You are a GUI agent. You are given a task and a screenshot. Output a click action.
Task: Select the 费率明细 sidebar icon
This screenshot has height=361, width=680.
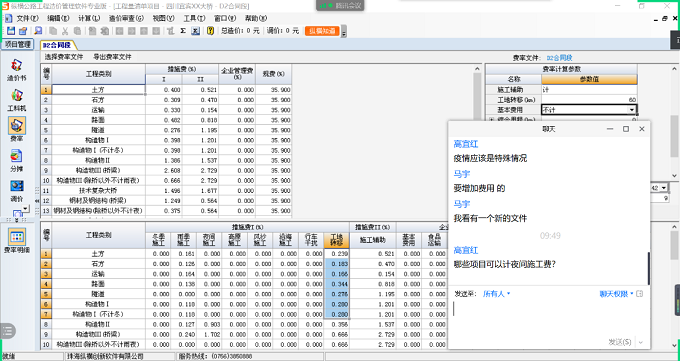pos(16,241)
